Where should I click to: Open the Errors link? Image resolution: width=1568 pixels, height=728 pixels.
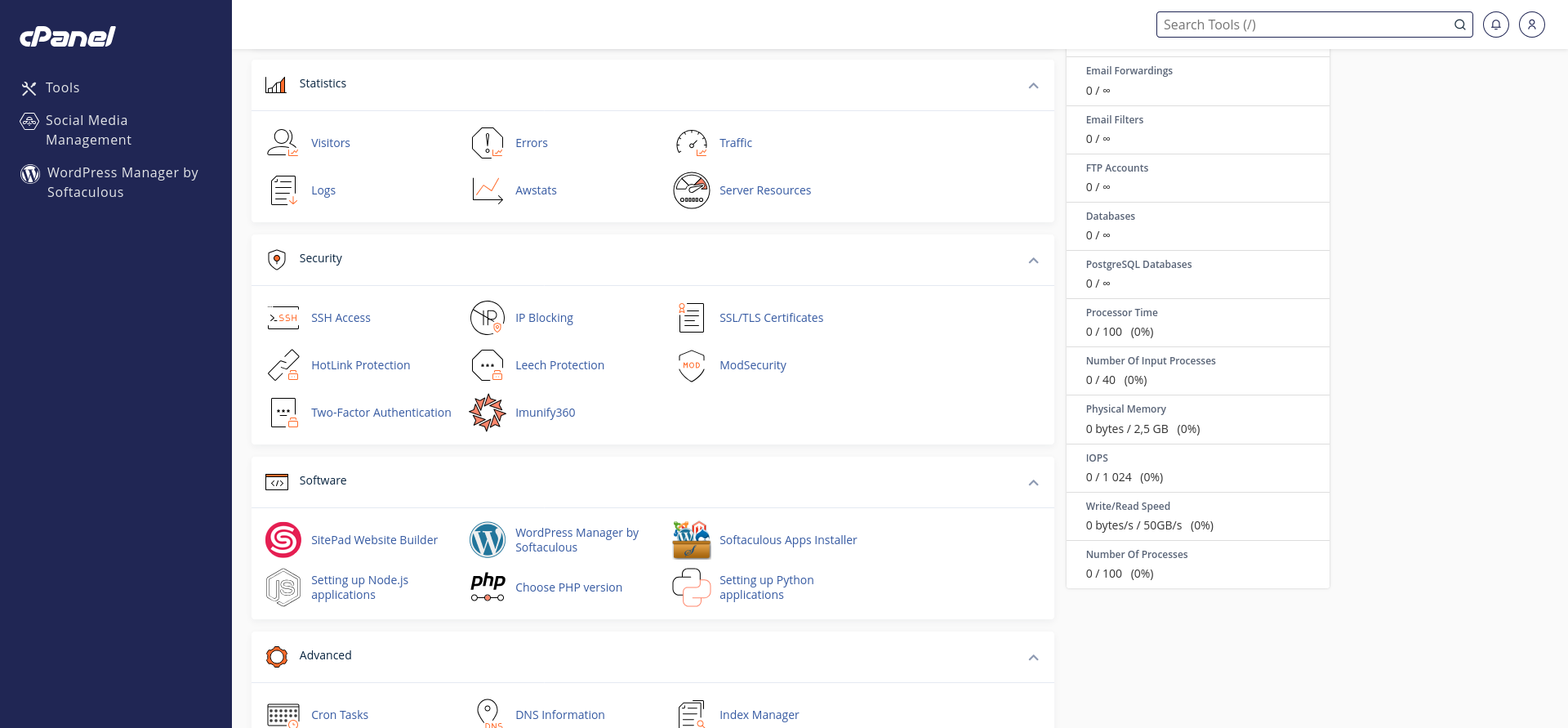[x=532, y=143]
